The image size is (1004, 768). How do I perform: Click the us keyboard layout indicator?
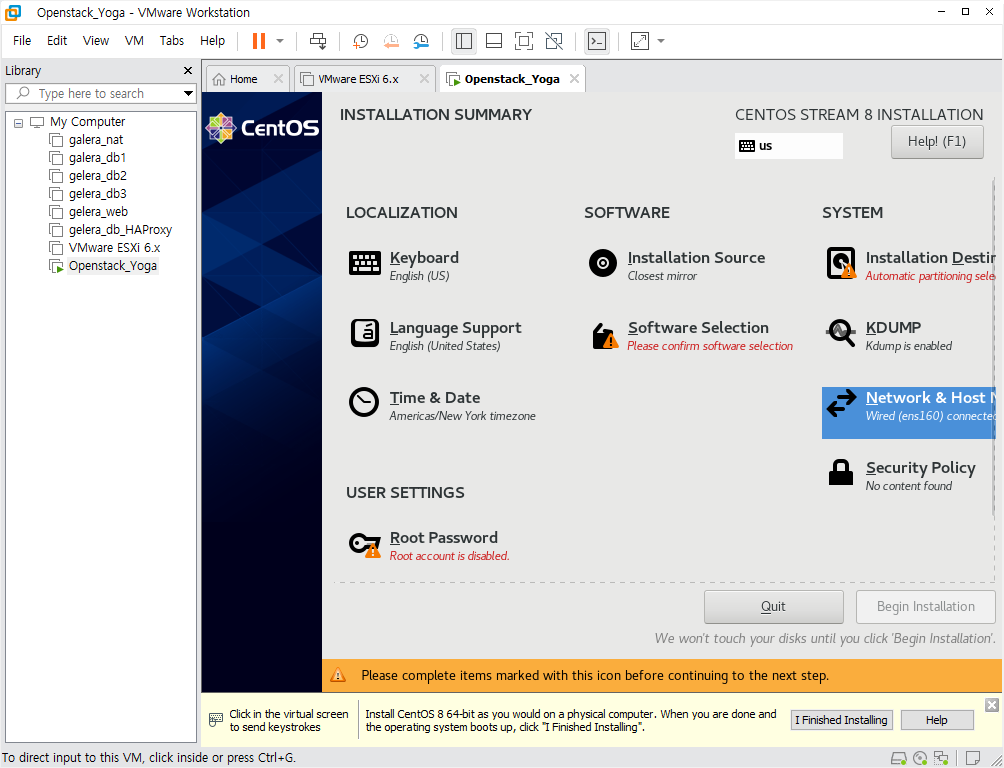tap(788, 145)
